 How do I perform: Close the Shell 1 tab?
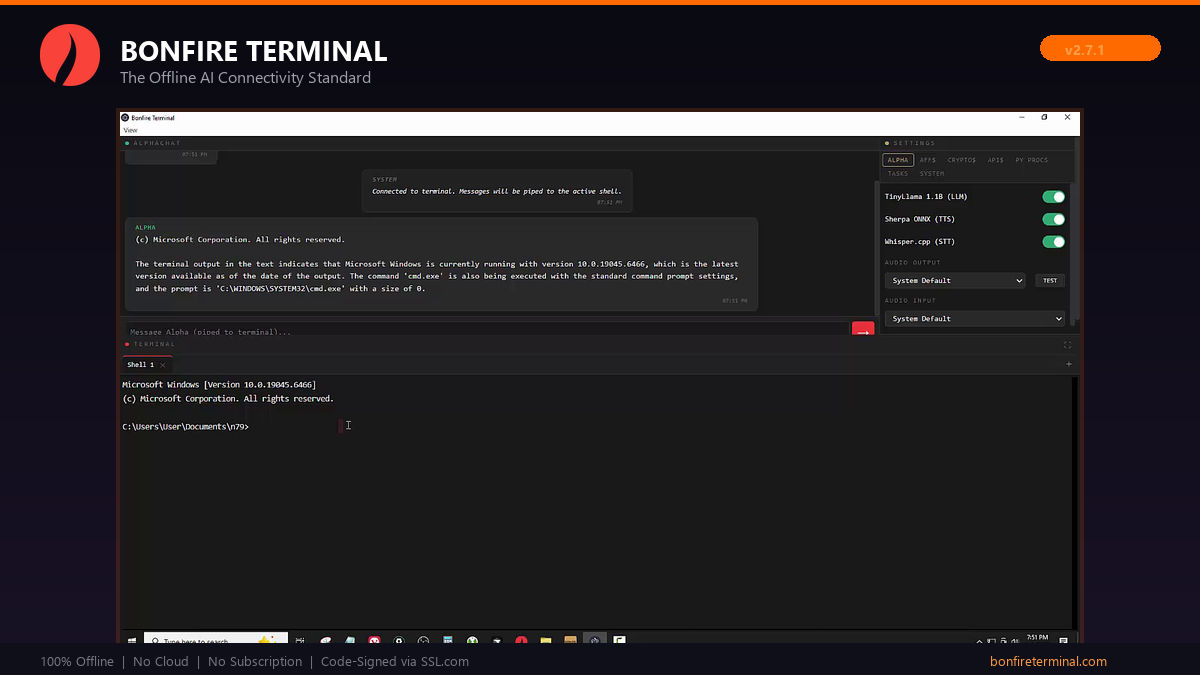click(x=163, y=365)
